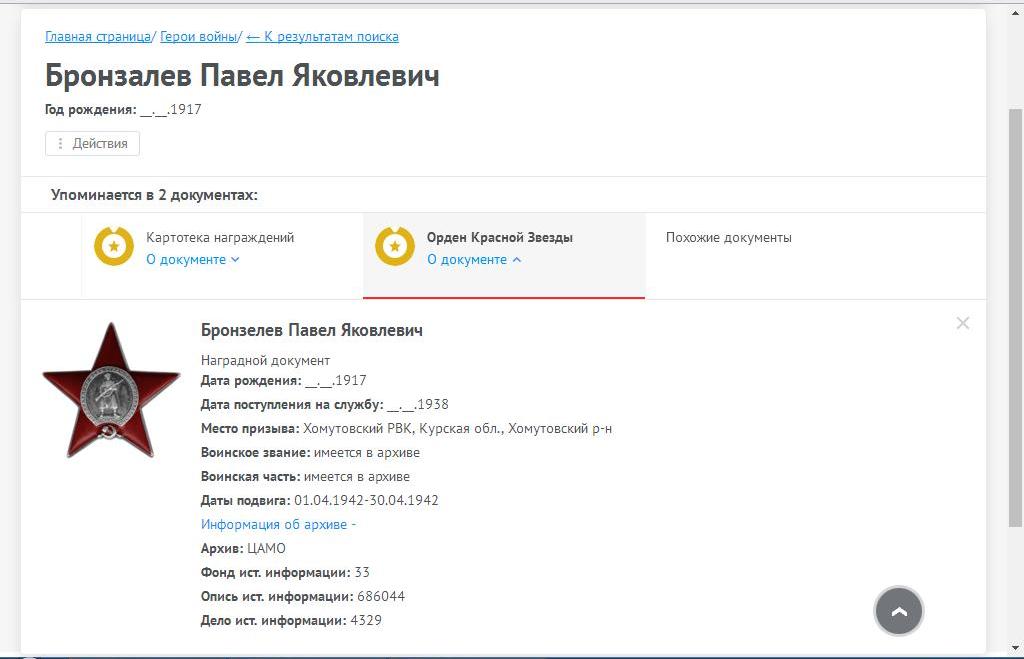Screen dimensions: 1024x659
Task: Open the Похожие документы tab
Action: [x=728, y=238]
